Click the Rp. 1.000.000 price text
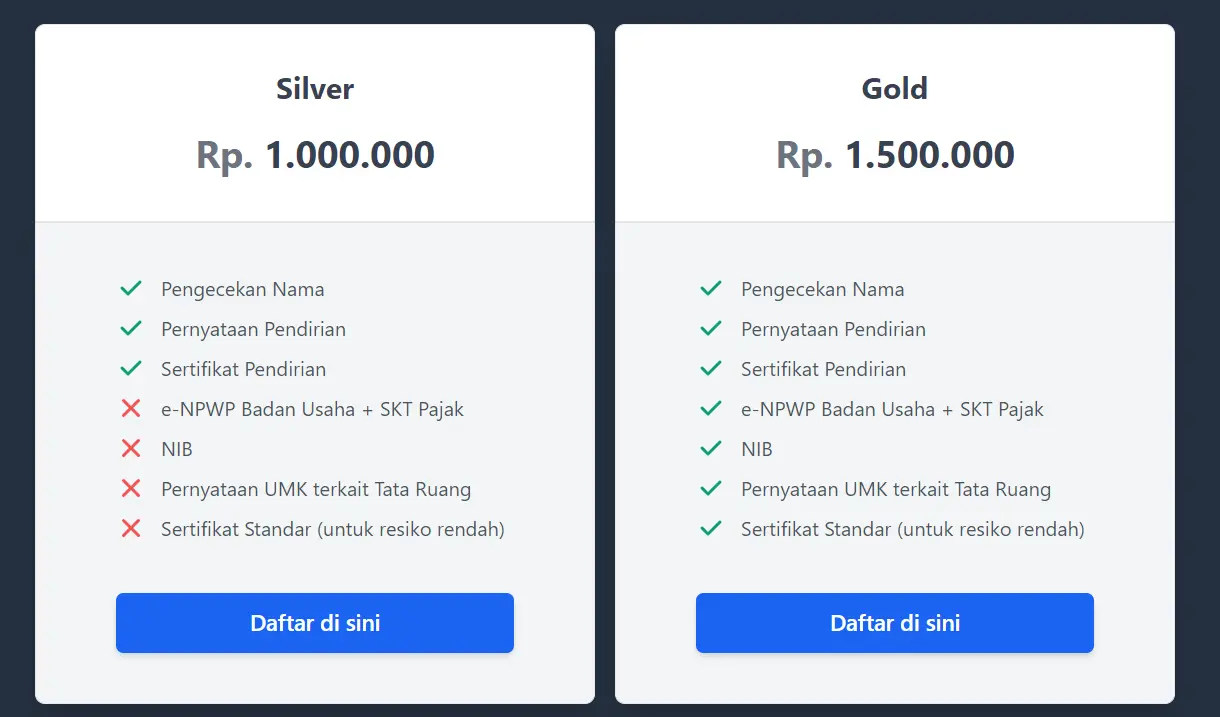The image size is (1220, 717). (x=314, y=154)
